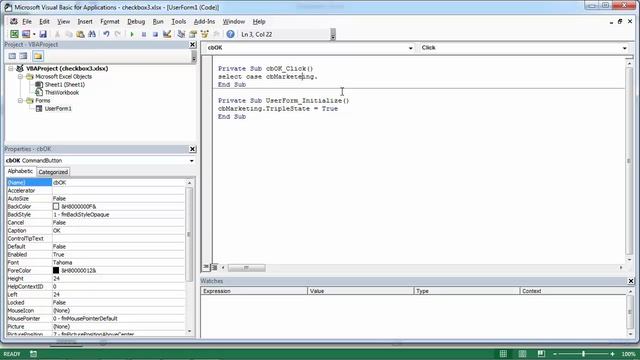Select Sheet1 (Sheet1) in project tree
The image size is (640, 360).
pos(64,84)
